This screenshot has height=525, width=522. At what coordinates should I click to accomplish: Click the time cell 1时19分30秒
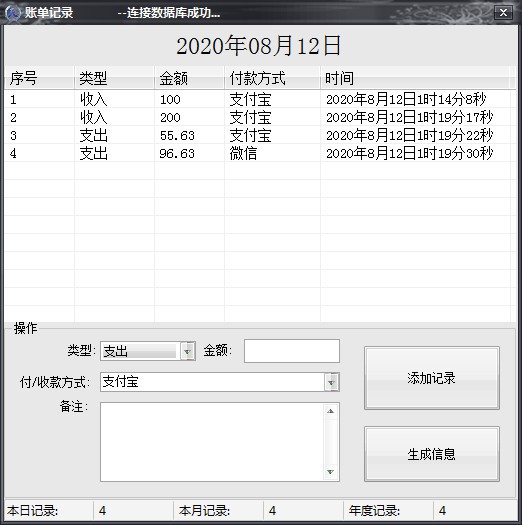[x=415, y=154]
